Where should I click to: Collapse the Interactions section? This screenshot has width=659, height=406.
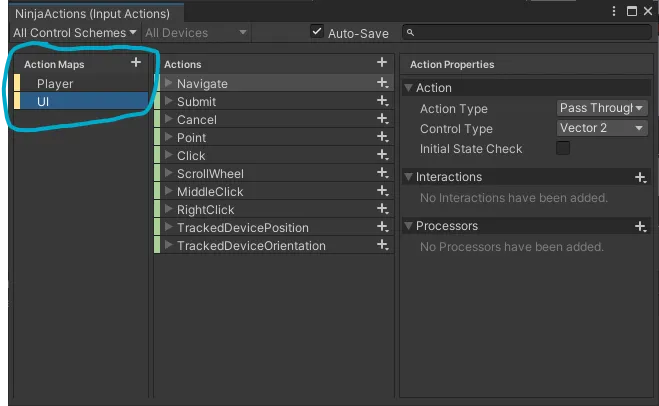[408, 177]
